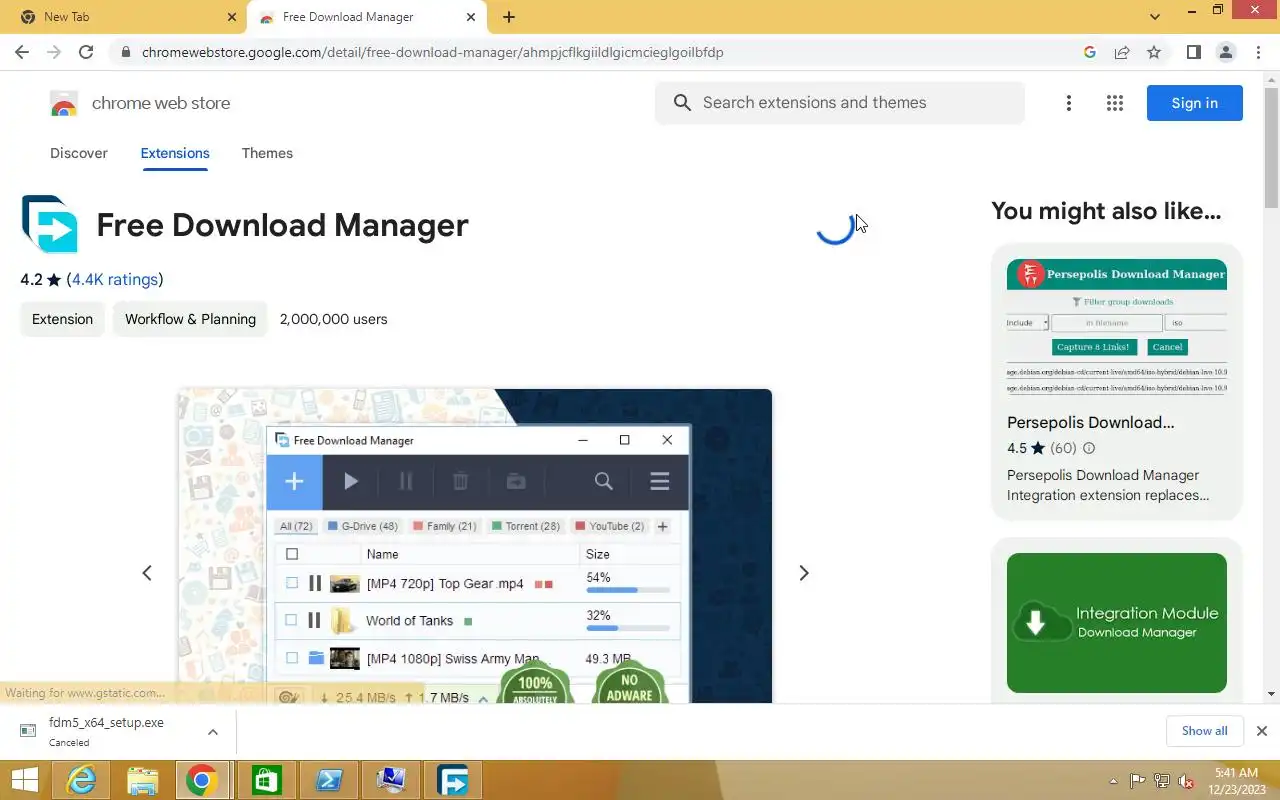
Task: Click the scrollbar down arrow
Action: click(1272, 694)
